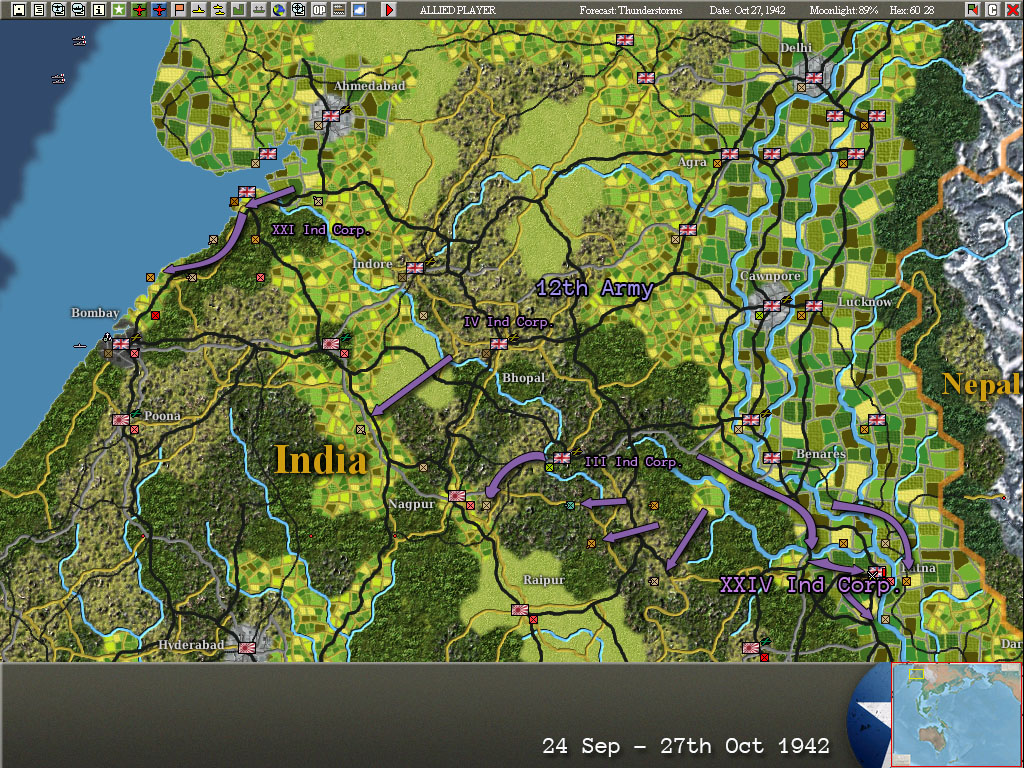Select the British flag near Lucknow
1024x768 pixels.
814,306
